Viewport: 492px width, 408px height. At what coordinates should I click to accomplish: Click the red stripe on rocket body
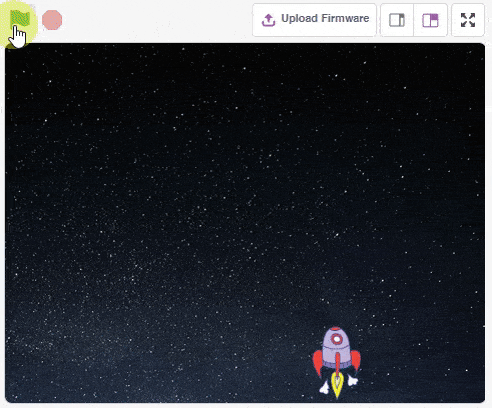tap(338, 365)
